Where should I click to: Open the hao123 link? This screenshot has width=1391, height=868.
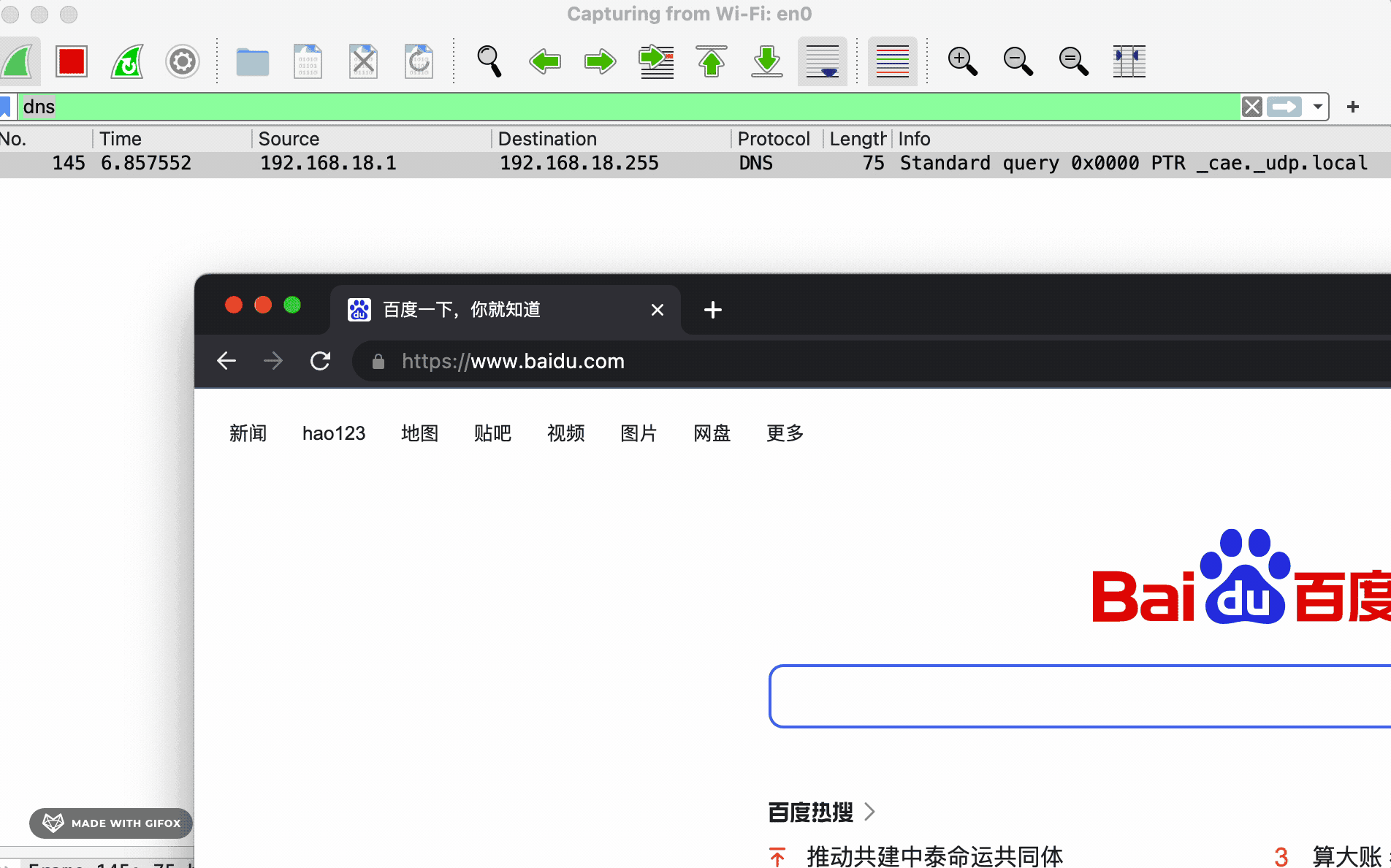(334, 433)
